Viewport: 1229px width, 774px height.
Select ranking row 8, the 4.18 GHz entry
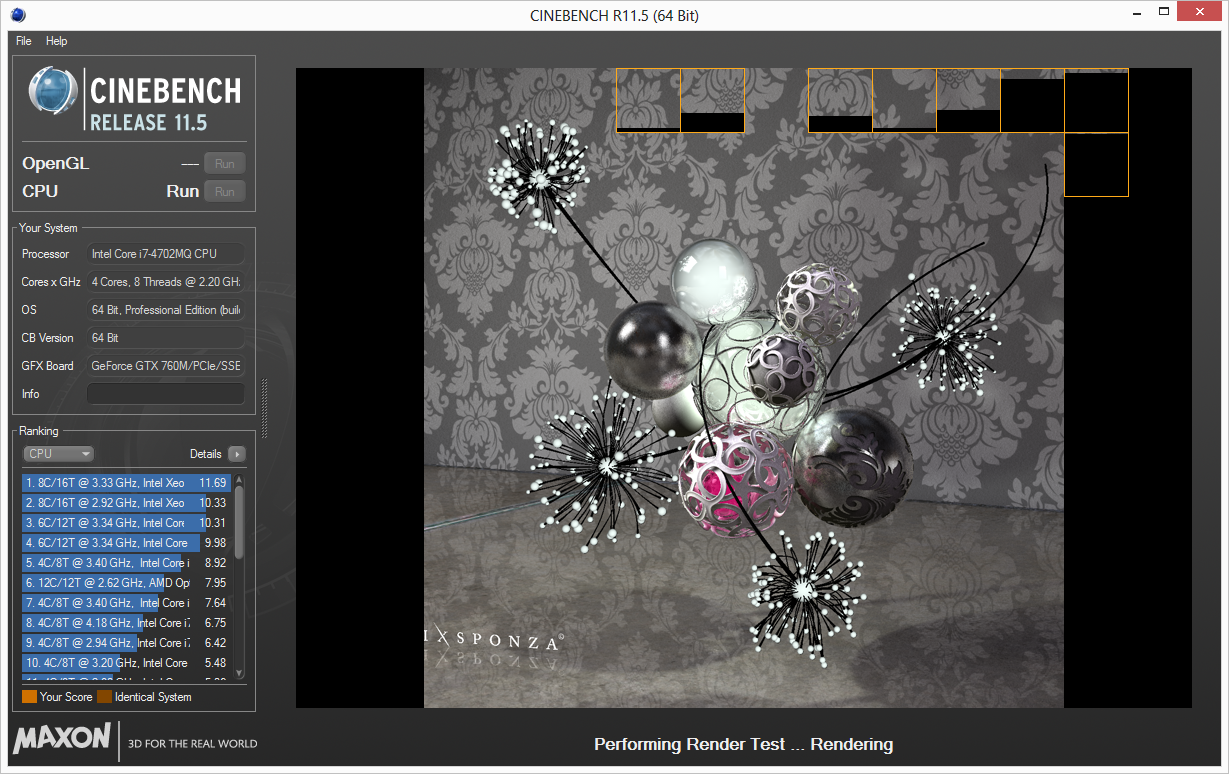pyautogui.click(x=127, y=623)
